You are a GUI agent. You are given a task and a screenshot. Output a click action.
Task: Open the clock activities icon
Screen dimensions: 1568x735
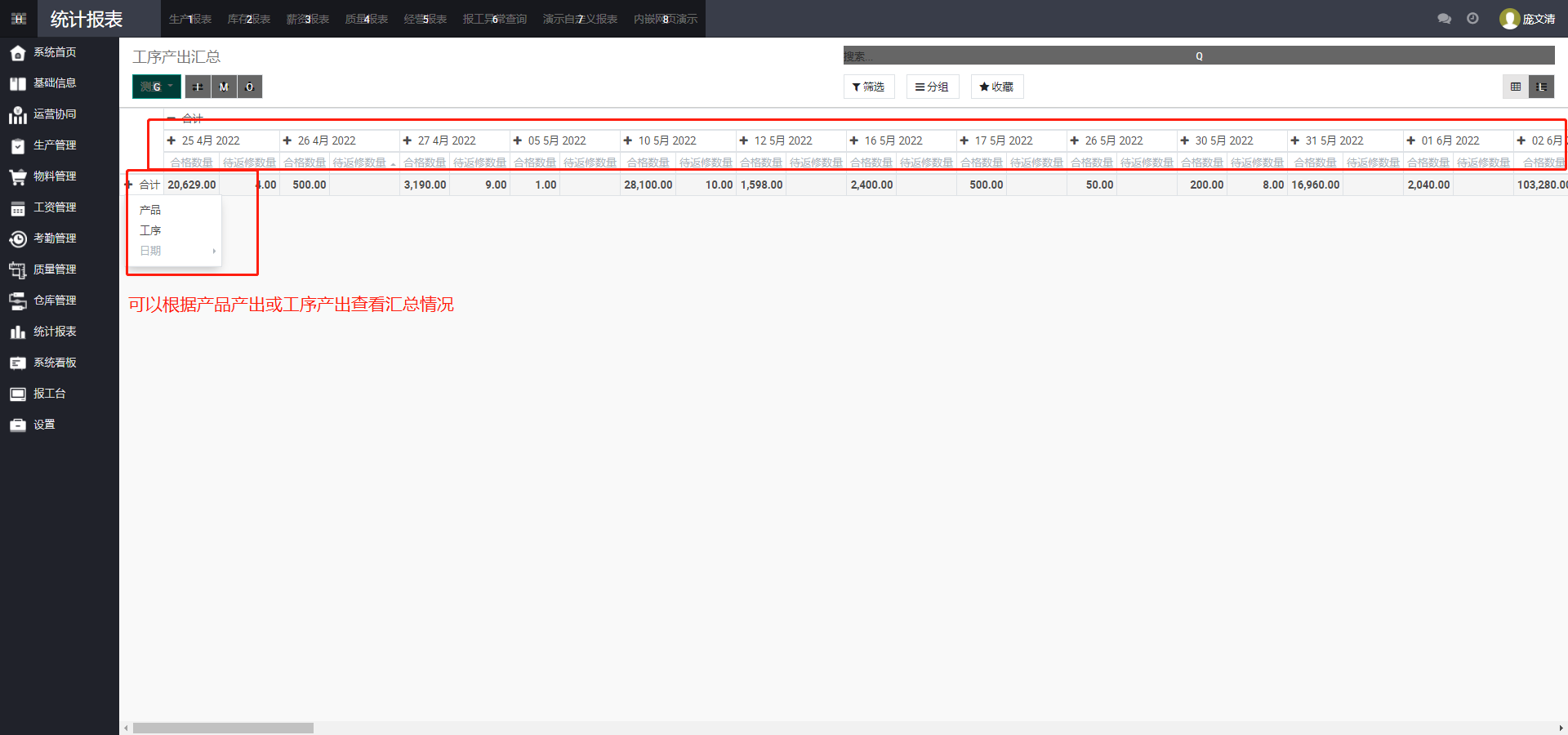(1472, 19)
